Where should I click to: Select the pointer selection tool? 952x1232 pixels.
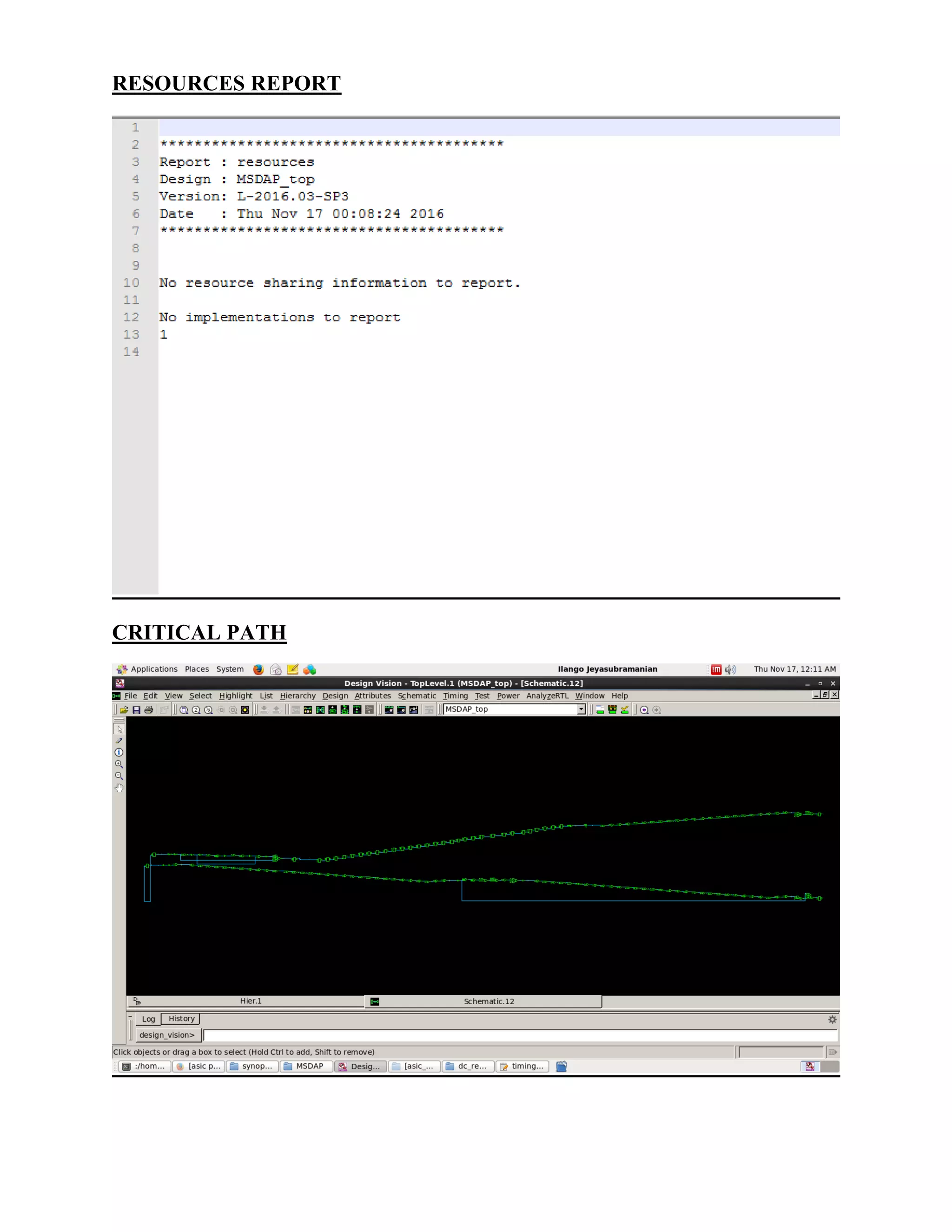pos(119,729)
